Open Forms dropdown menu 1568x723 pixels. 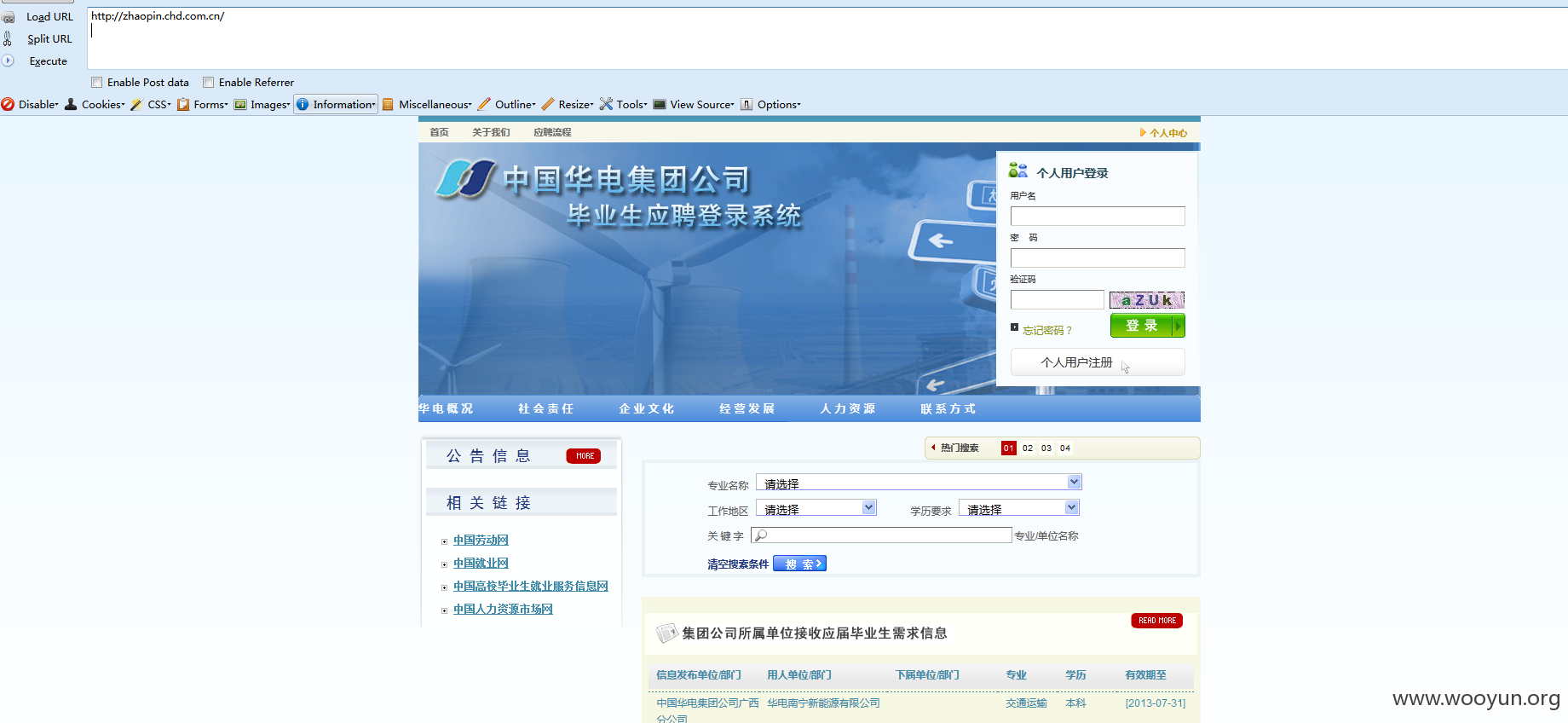click(210, 105)
